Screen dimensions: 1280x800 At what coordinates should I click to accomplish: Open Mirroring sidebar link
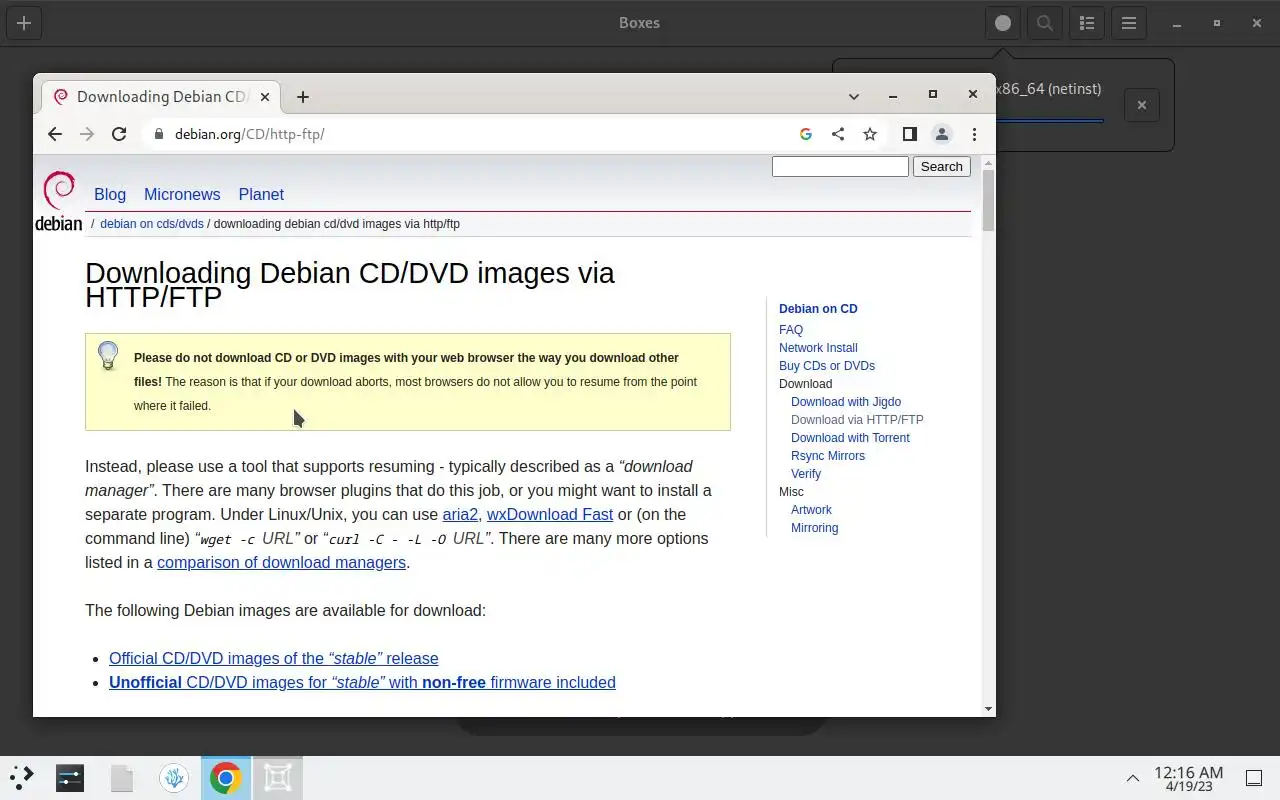[815, 528]
